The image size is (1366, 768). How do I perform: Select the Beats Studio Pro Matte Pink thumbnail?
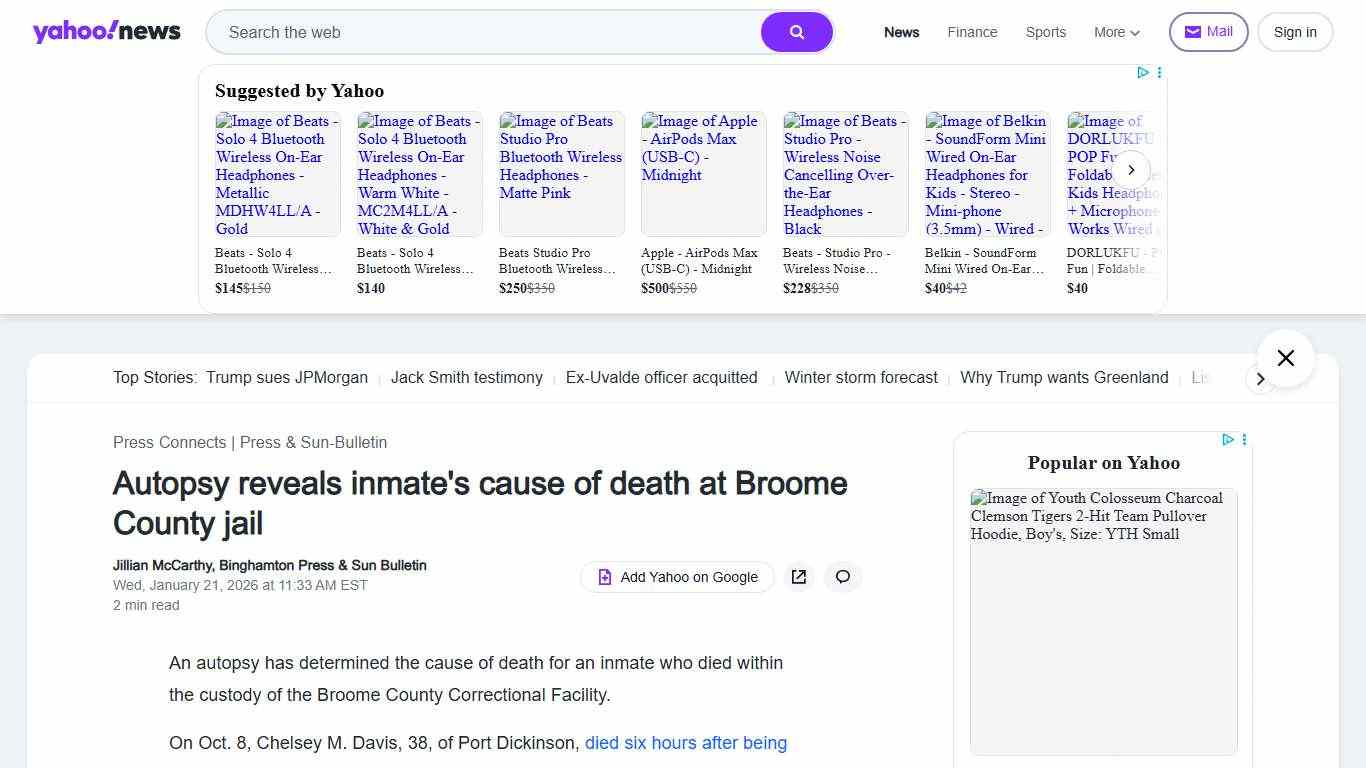[x=561, y=173]
